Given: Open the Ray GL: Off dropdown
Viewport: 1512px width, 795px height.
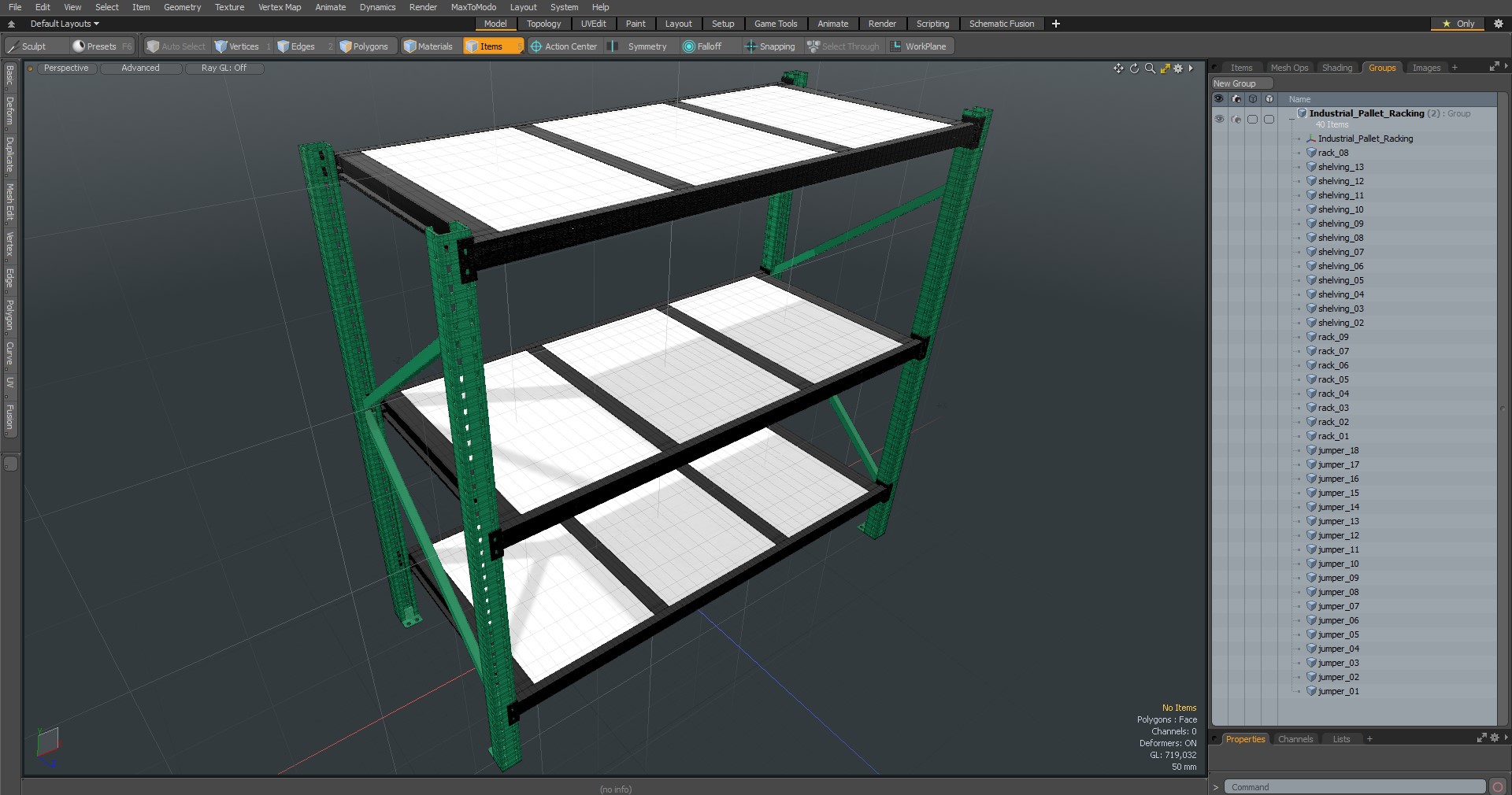Looking at the screenshot, I should point(224,68).
